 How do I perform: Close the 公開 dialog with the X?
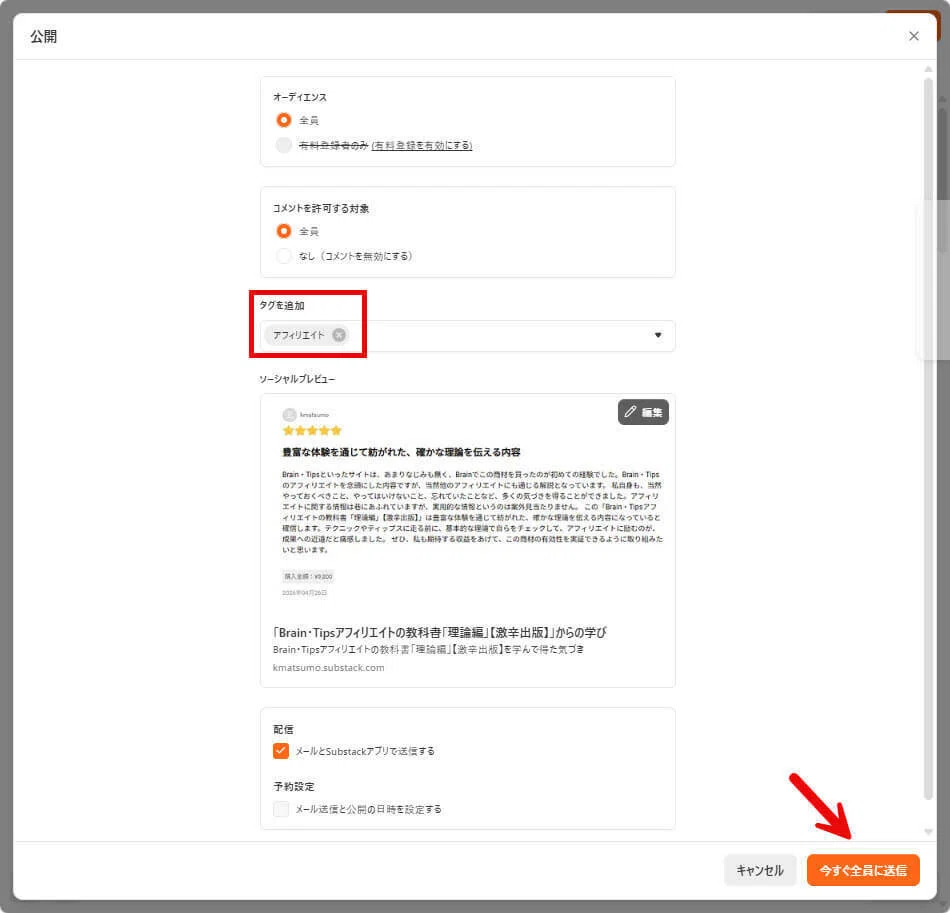pos(913,36)
